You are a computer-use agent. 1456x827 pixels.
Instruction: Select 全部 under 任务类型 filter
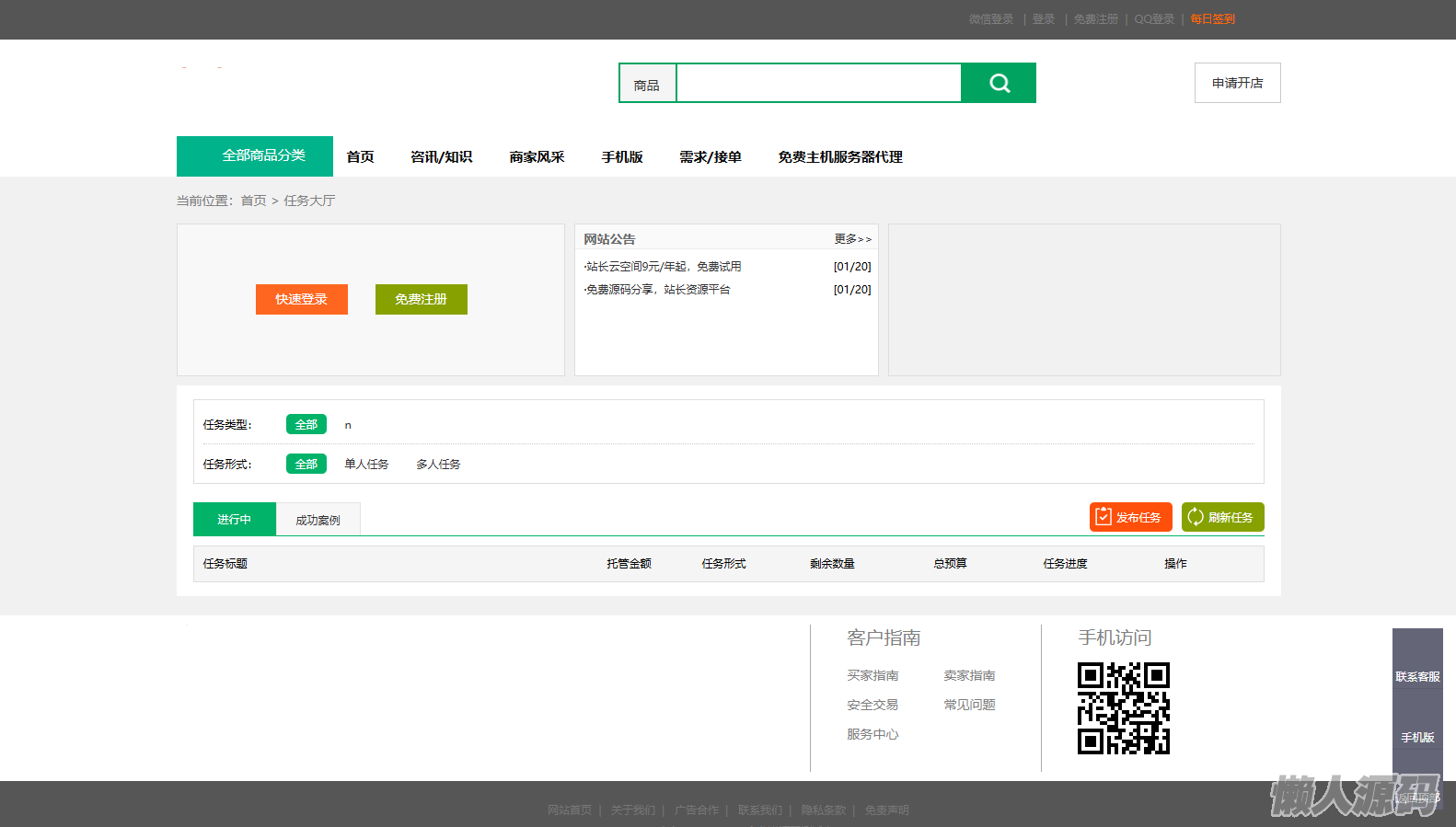[x=306, y=425]
